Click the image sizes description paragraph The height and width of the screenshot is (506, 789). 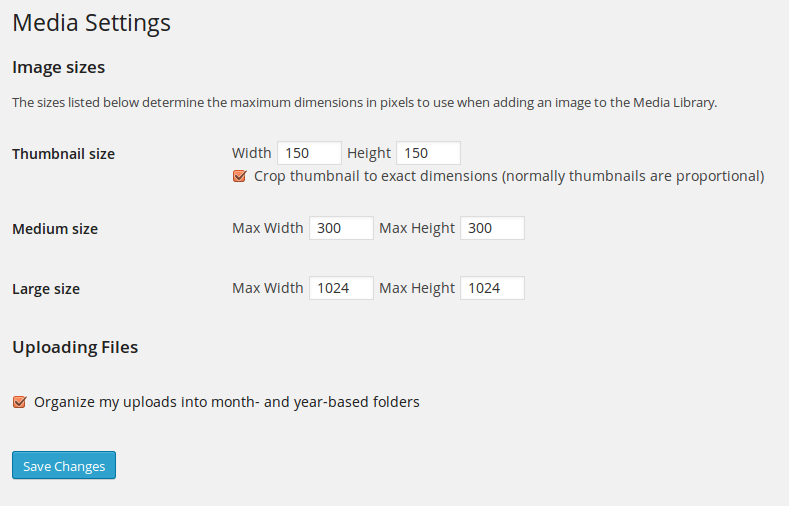click(x=364, y=103)
